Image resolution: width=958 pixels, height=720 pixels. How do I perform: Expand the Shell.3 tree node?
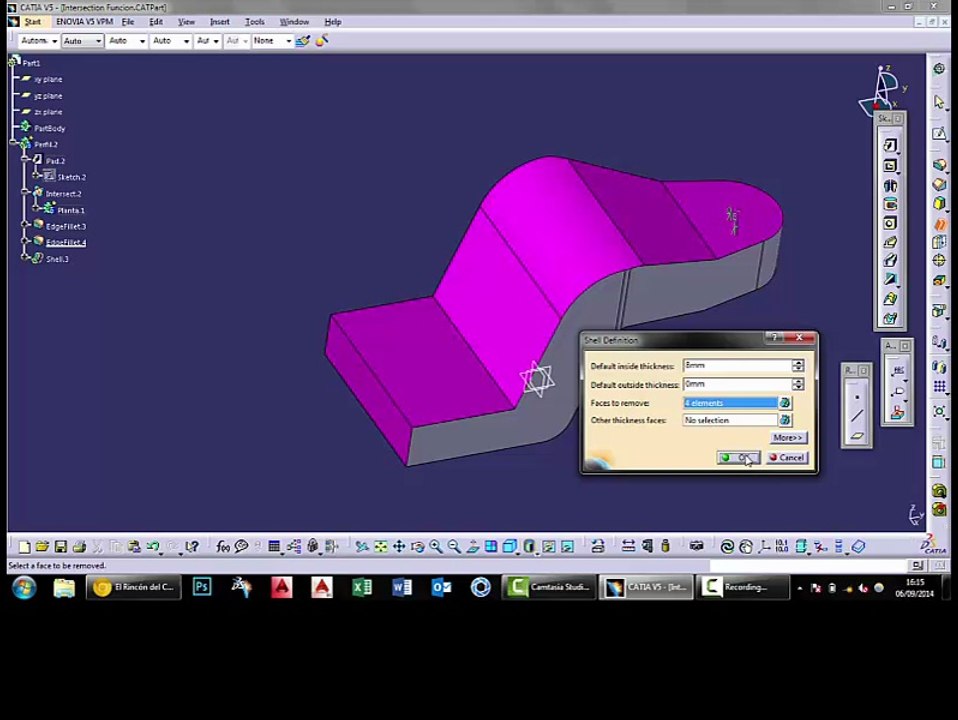click(24, 258)
